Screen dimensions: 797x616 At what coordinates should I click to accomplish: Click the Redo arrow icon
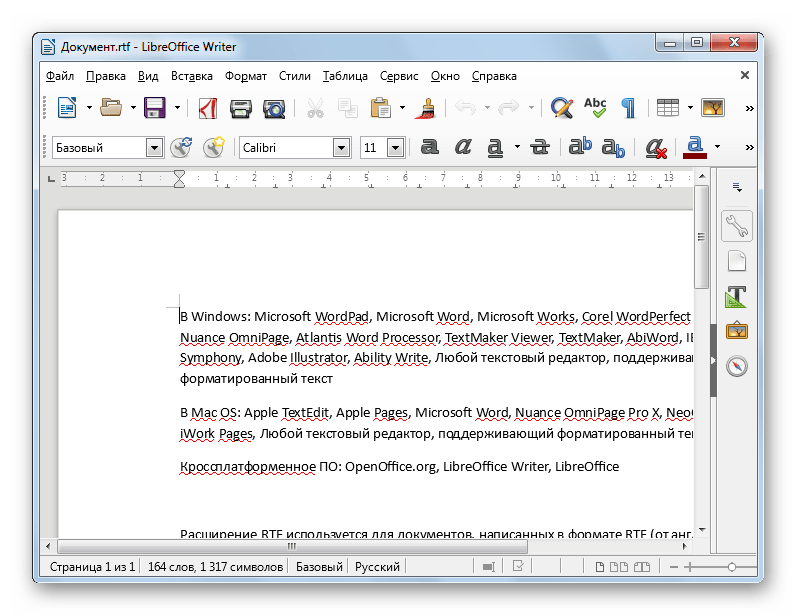coord(508,108)
